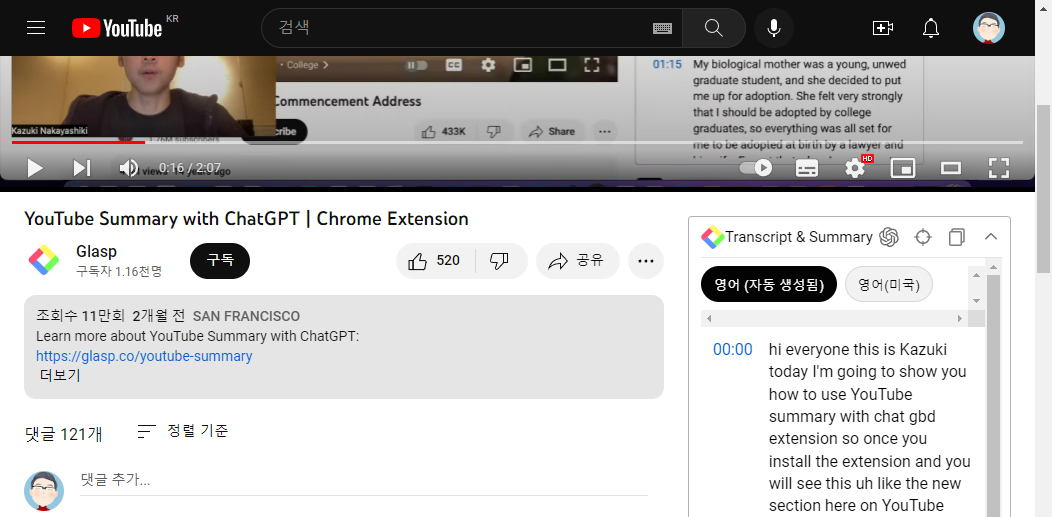This screenshot has width=1052, height=517.
Task: Expand description with 더보기
Action: tap(60, 376)
